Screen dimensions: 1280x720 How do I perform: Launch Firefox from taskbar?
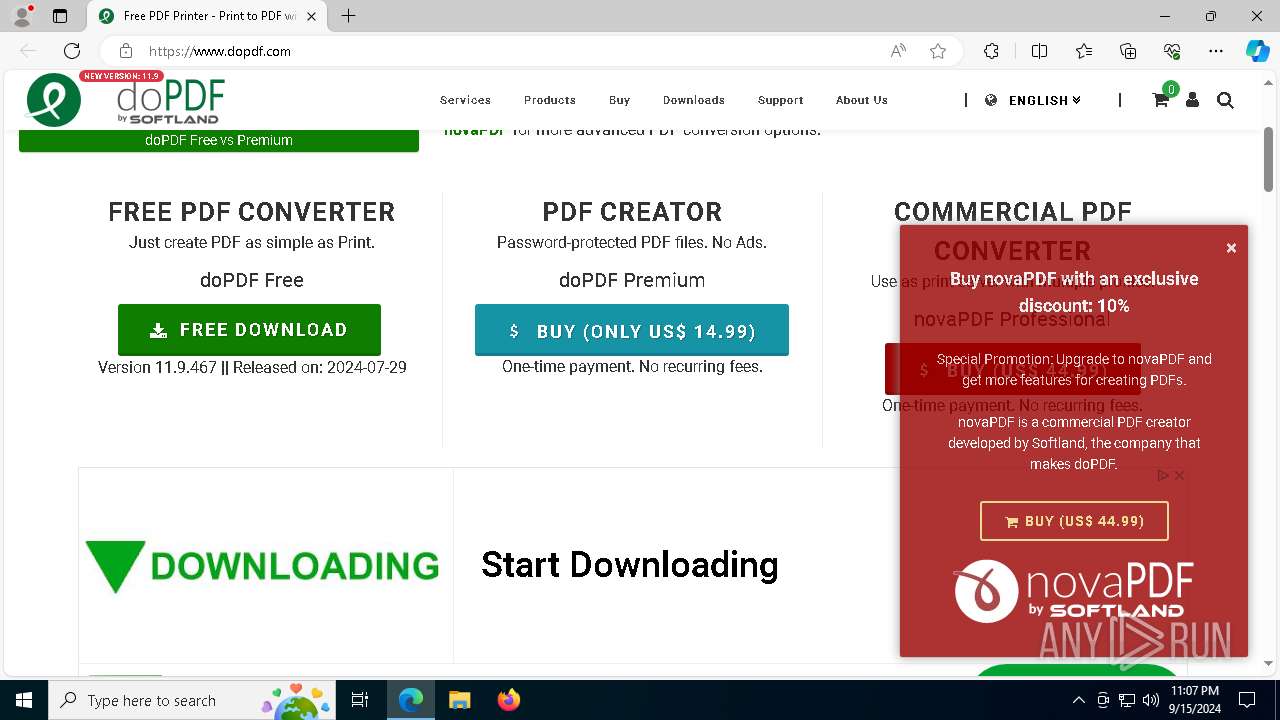point(509,700)
